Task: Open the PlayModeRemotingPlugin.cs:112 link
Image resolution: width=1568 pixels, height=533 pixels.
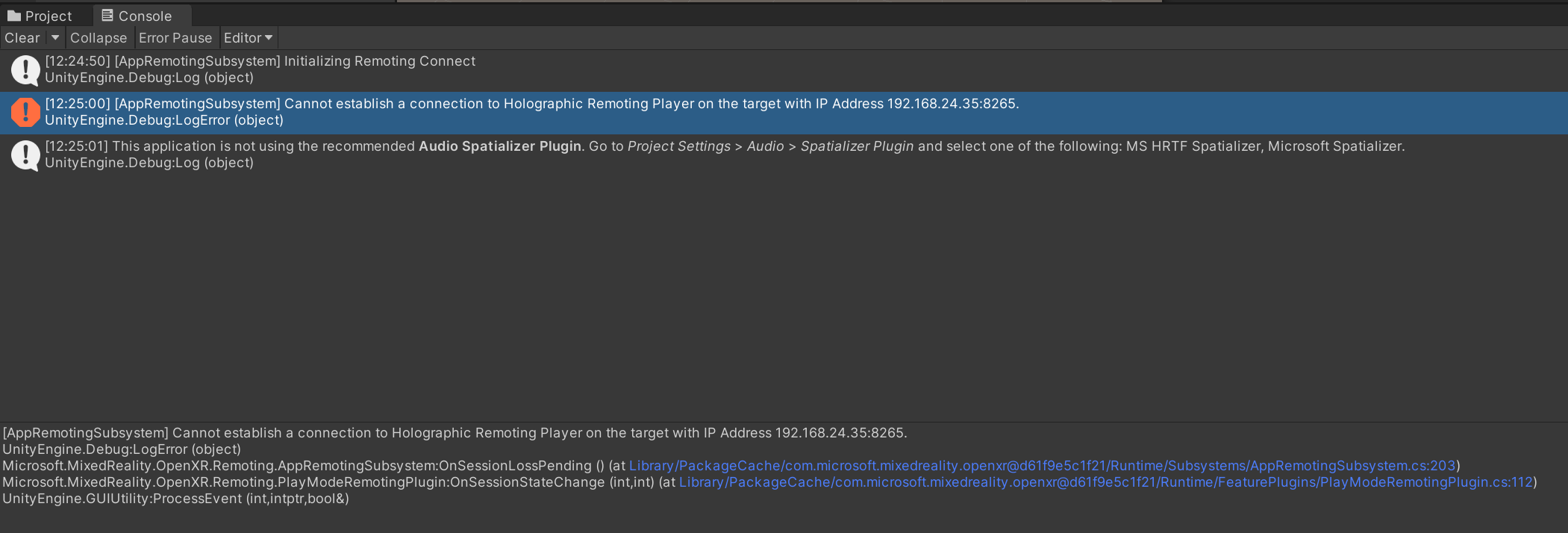Action: pos(1105,482)
